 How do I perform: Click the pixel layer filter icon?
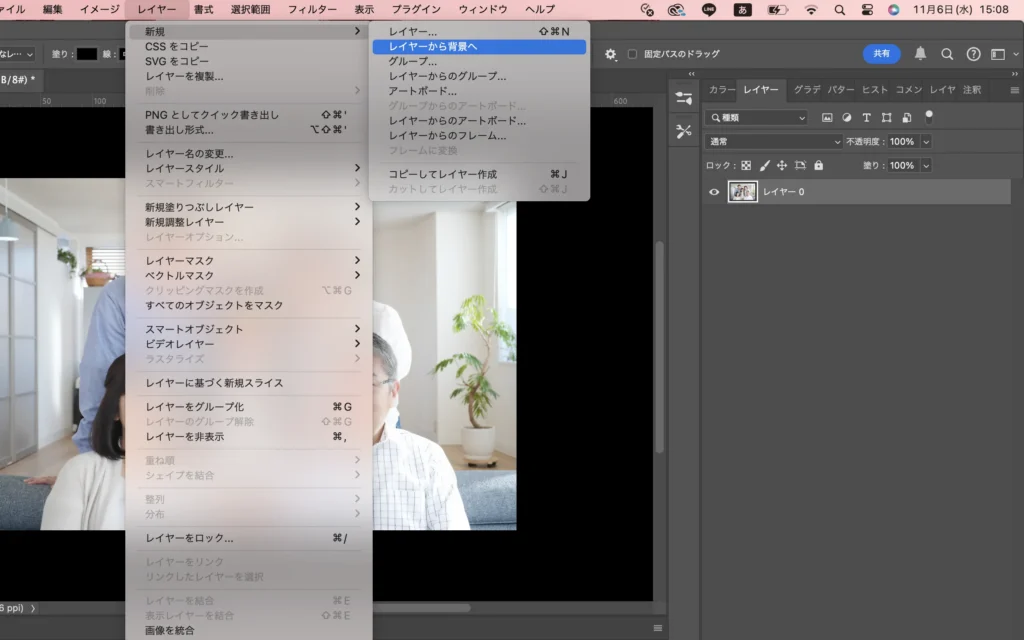pos(827,118)
